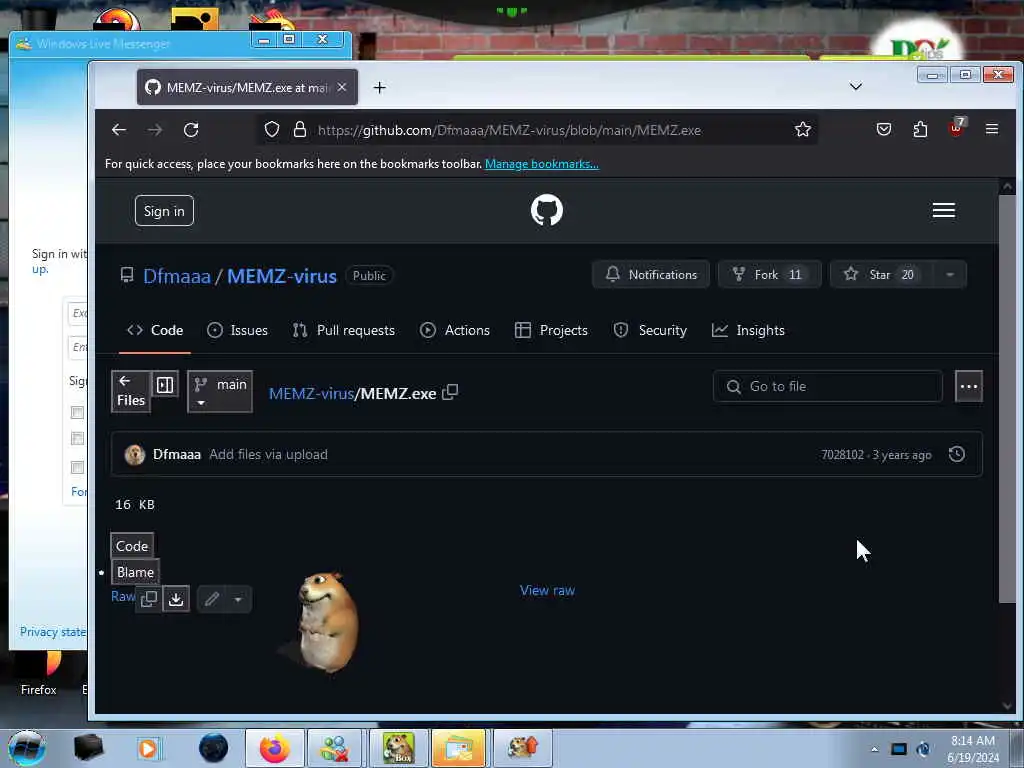Download the raw MEMZ.exe file
1024x768 pixels.
tap(176, 598)
